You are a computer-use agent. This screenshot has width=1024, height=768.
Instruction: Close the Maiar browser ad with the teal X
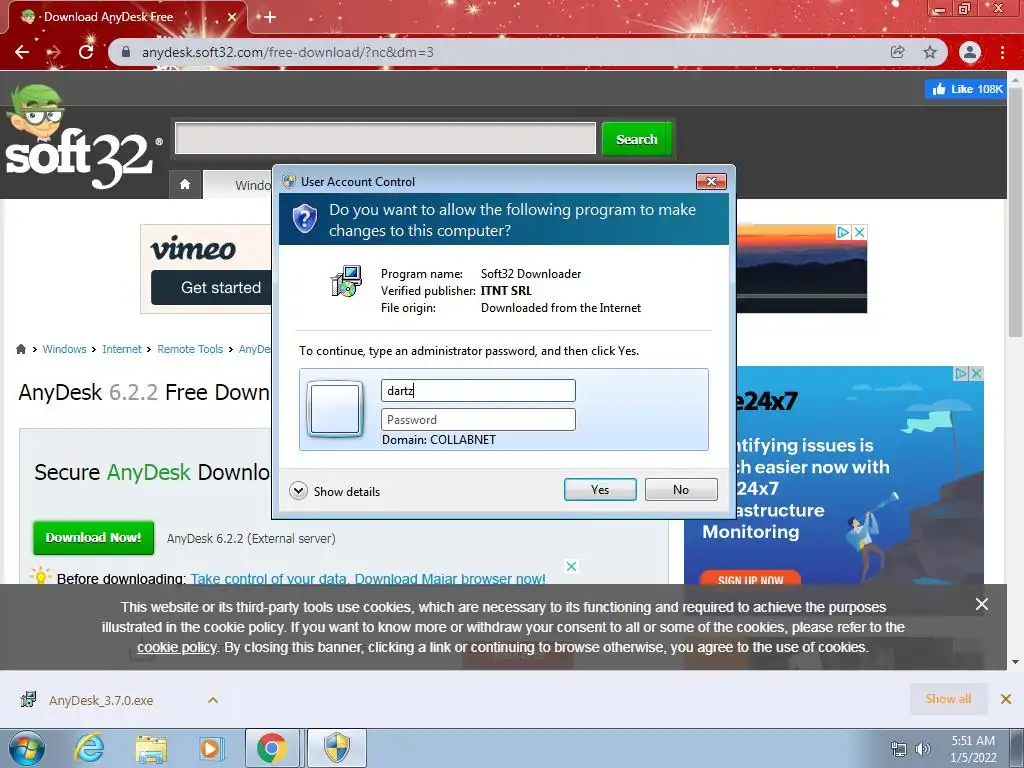(x=571, y=566)
